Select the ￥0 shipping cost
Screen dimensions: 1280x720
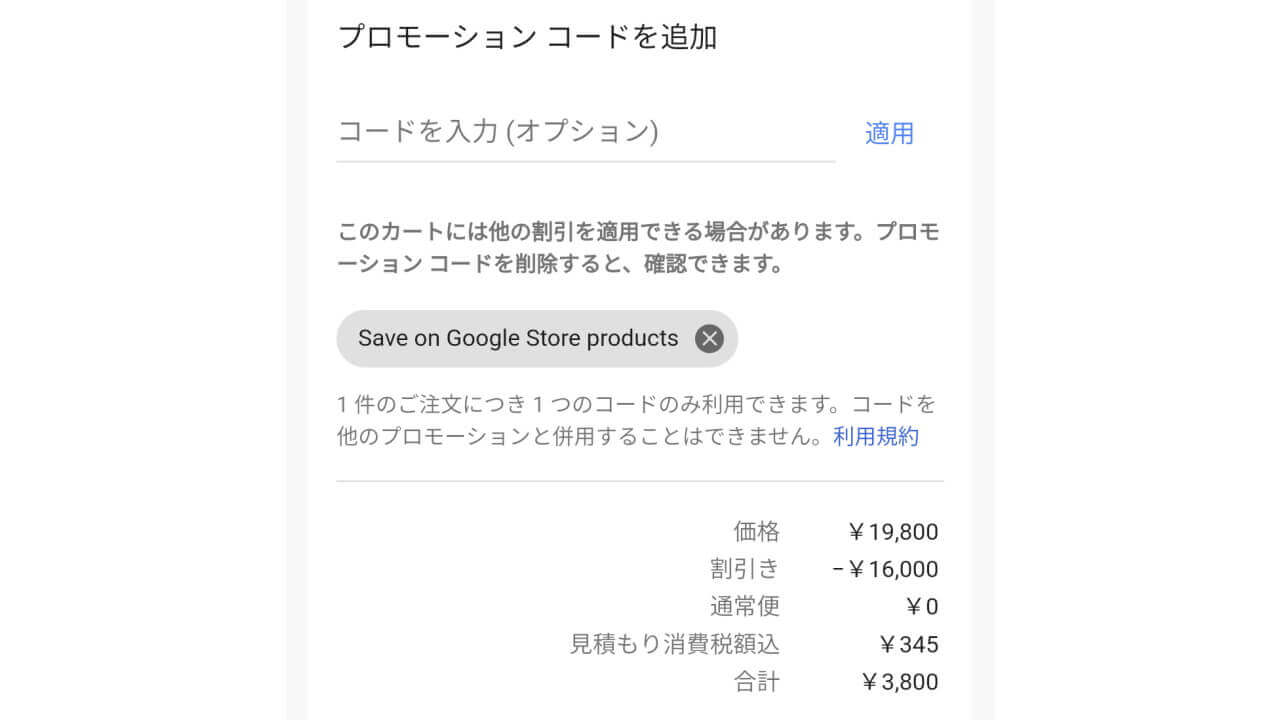click(921, 606)
